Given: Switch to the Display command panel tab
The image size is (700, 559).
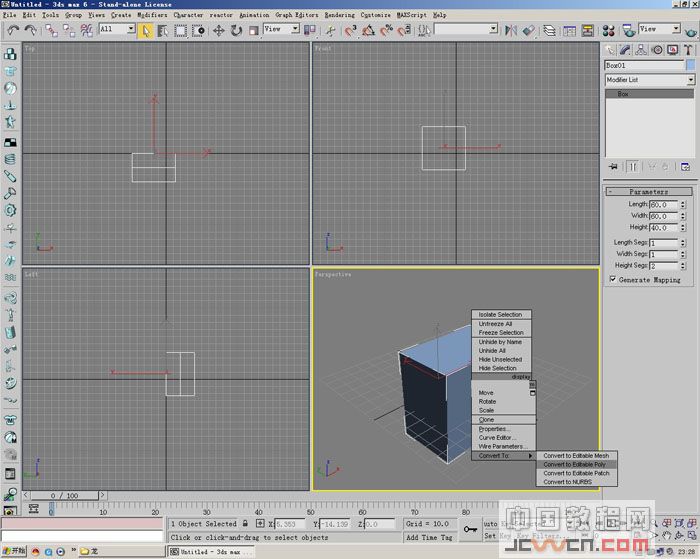Looking at the screenshot, I should (x=673, y=49).
